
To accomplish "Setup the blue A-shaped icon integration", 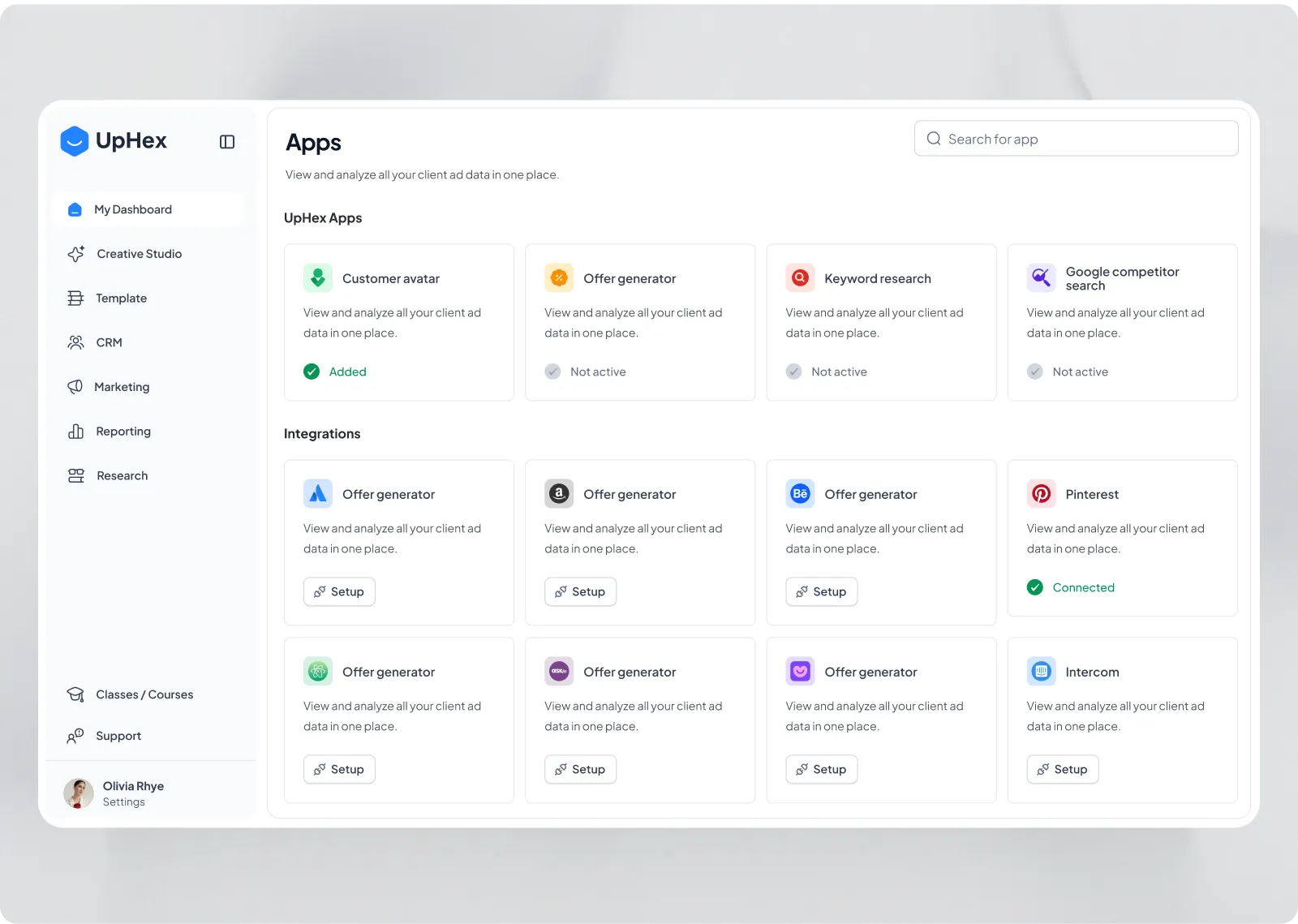I will [x=339, y=591].
